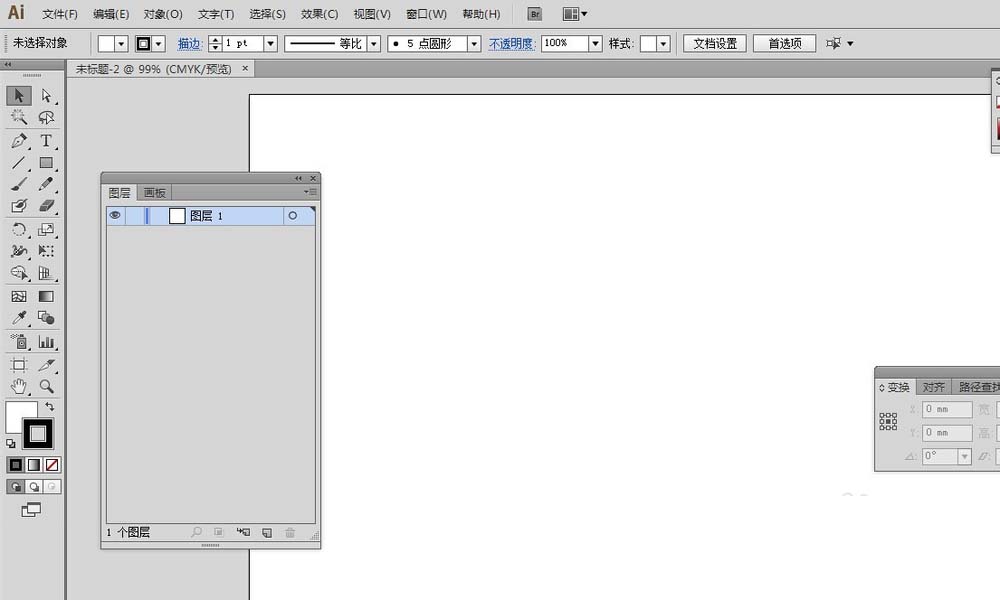Click the 描边 link
This screenshot has width=1000, height=600.
click(x=189, y=43)
